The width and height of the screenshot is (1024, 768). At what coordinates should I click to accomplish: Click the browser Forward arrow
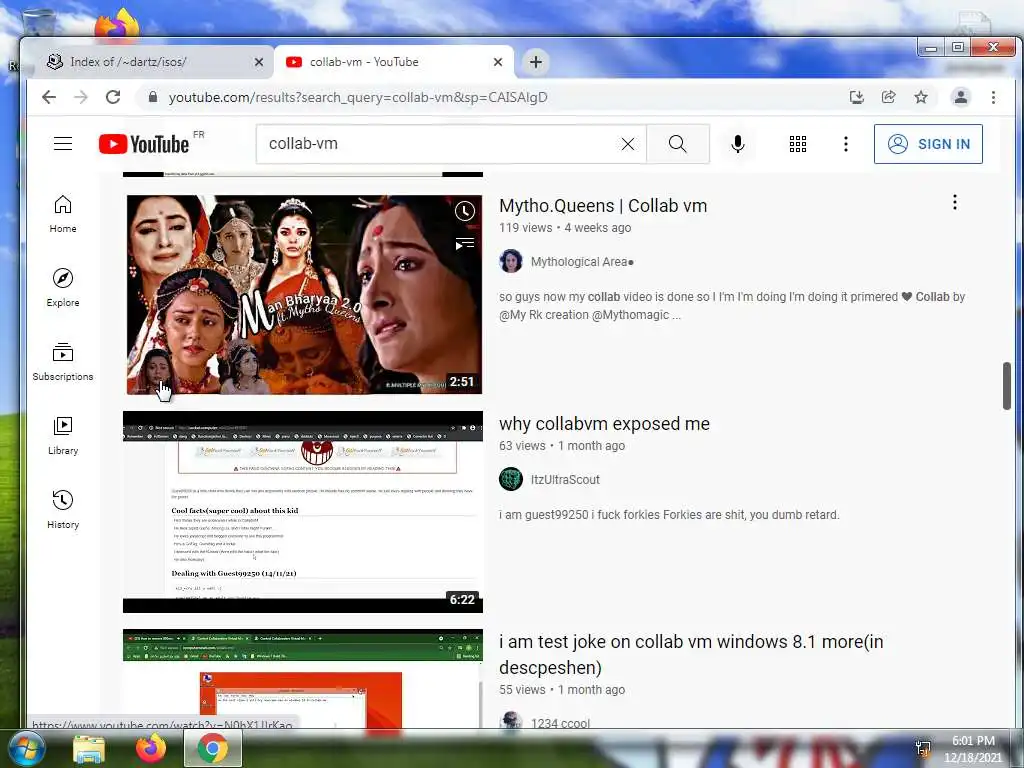pos(81,97)
